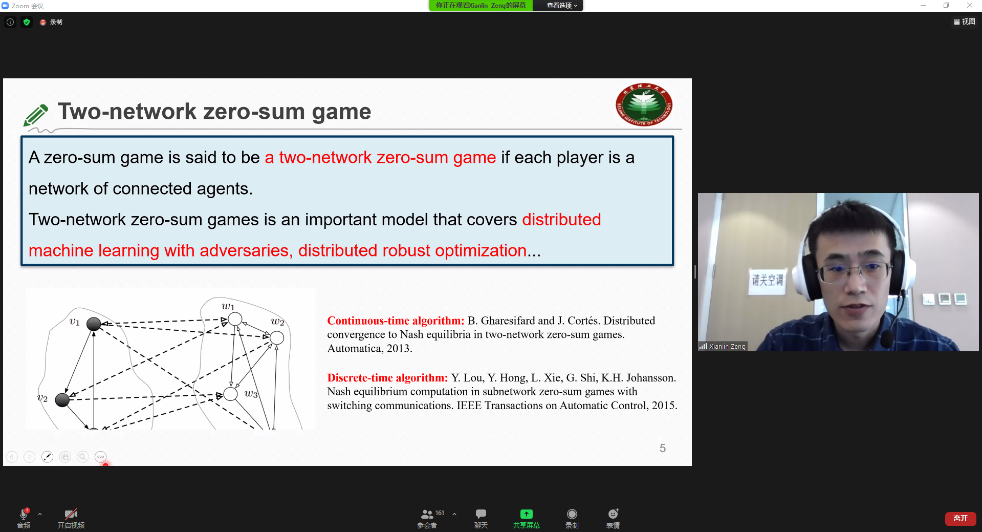Click the speaker's video thumbnail

837,271
